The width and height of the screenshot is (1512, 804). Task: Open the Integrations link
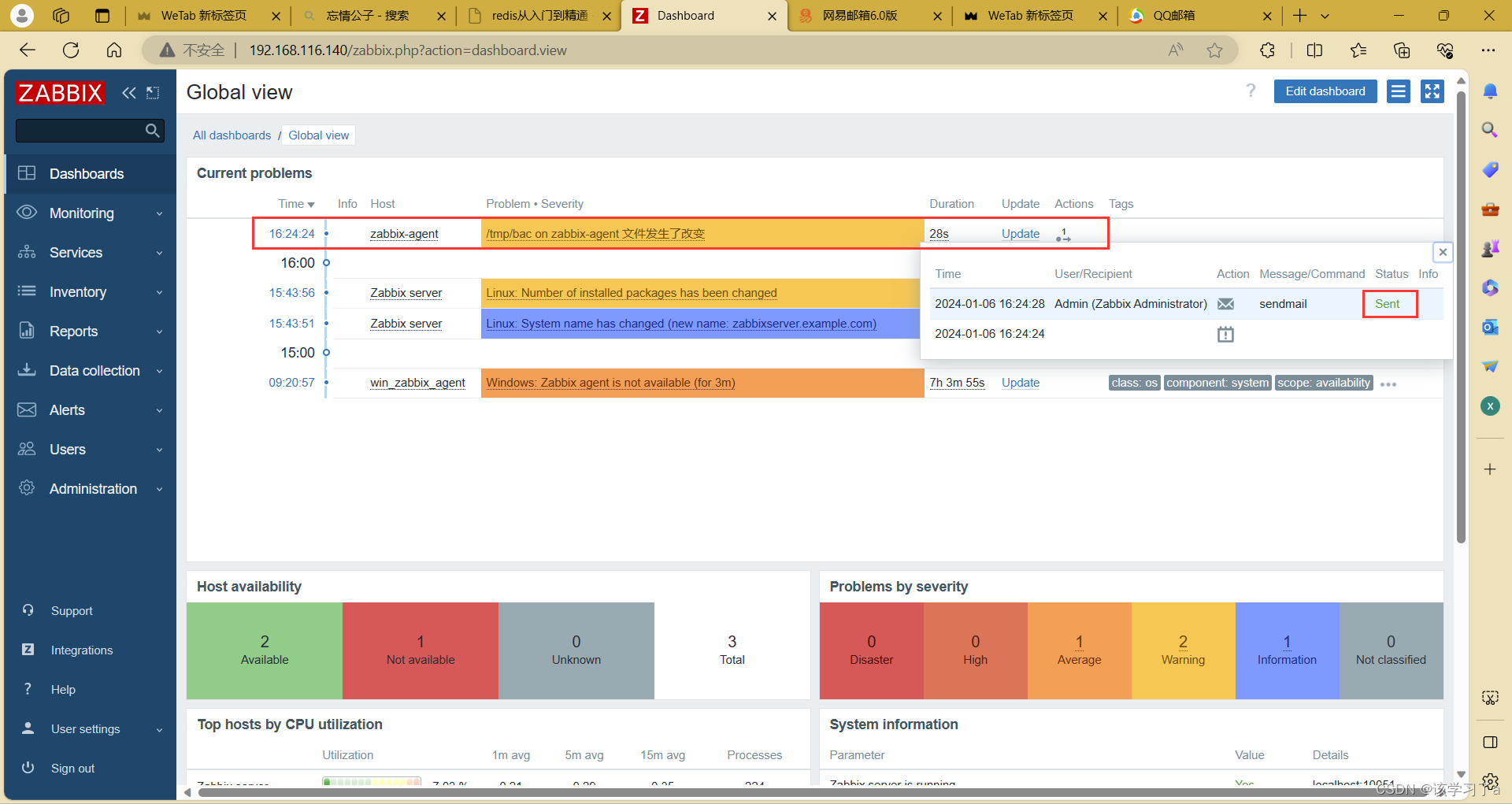[82, 650]
